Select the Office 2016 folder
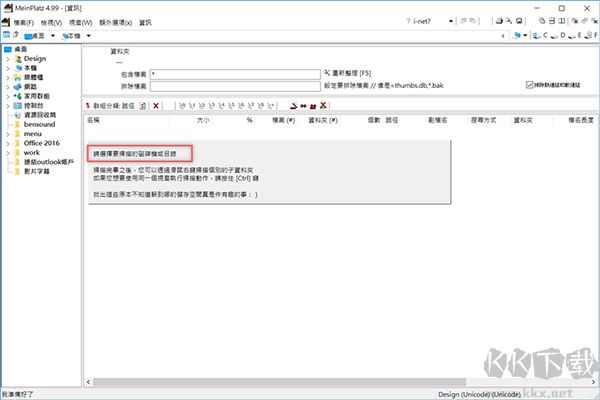600x400 pixels. coord(42,143)
